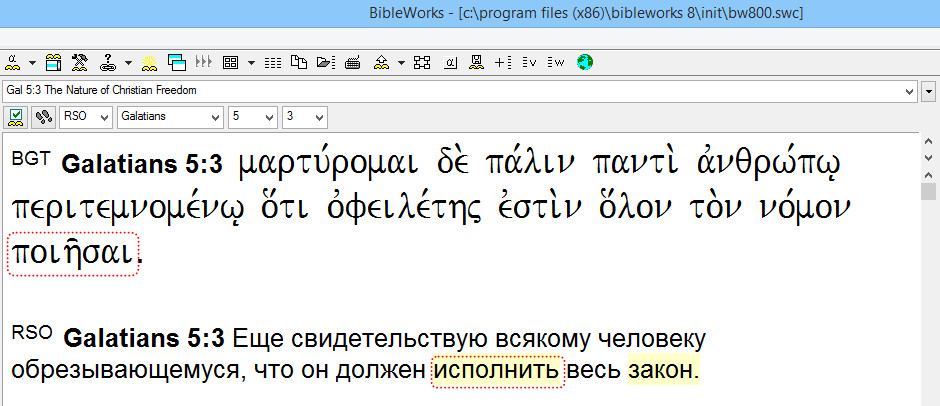Click the Greek word περιτεμνομένῳ
This screenshot has width=940, height=406.
point(128,209)
